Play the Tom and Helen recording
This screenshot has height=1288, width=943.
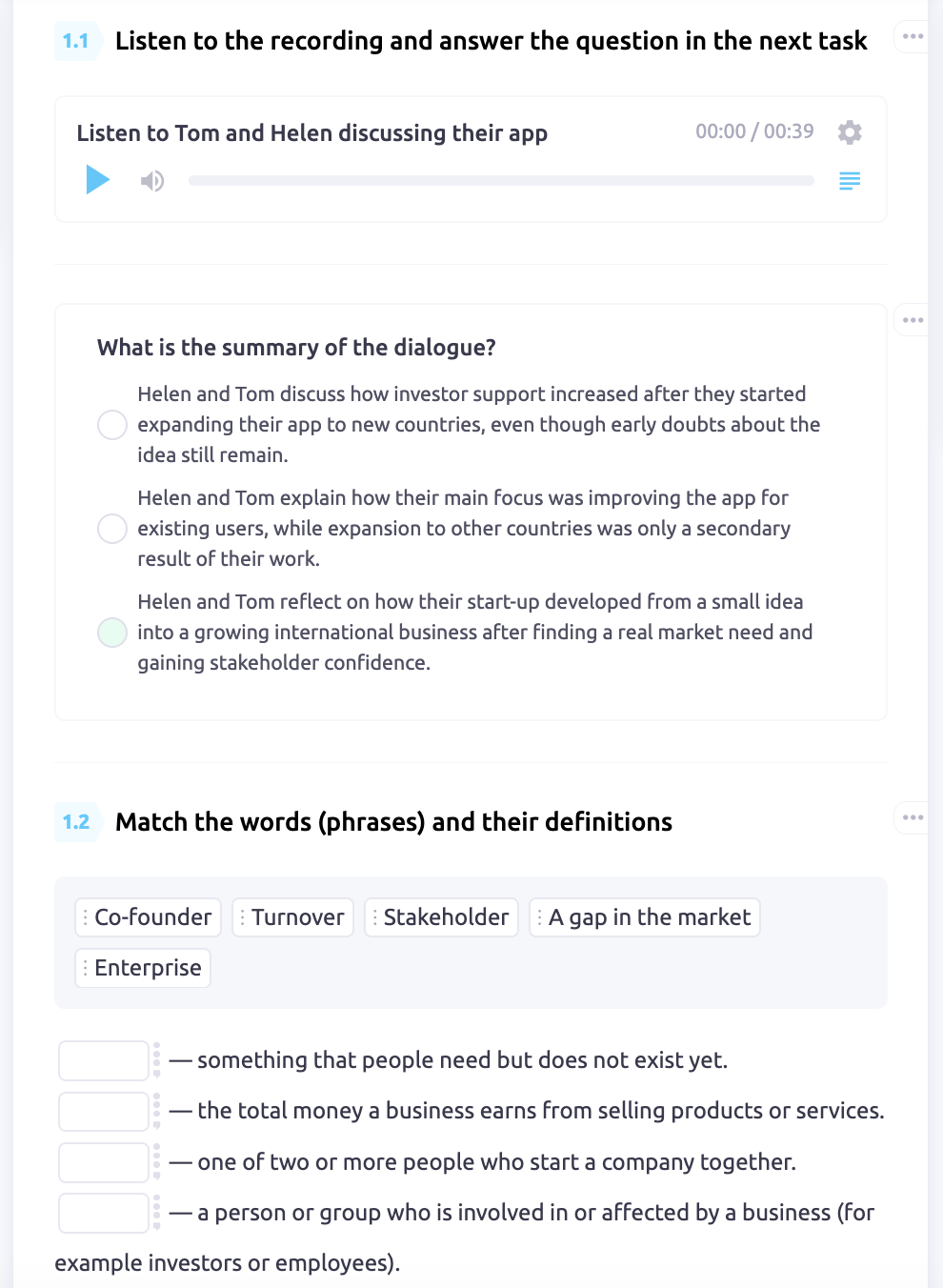[97, 180]
